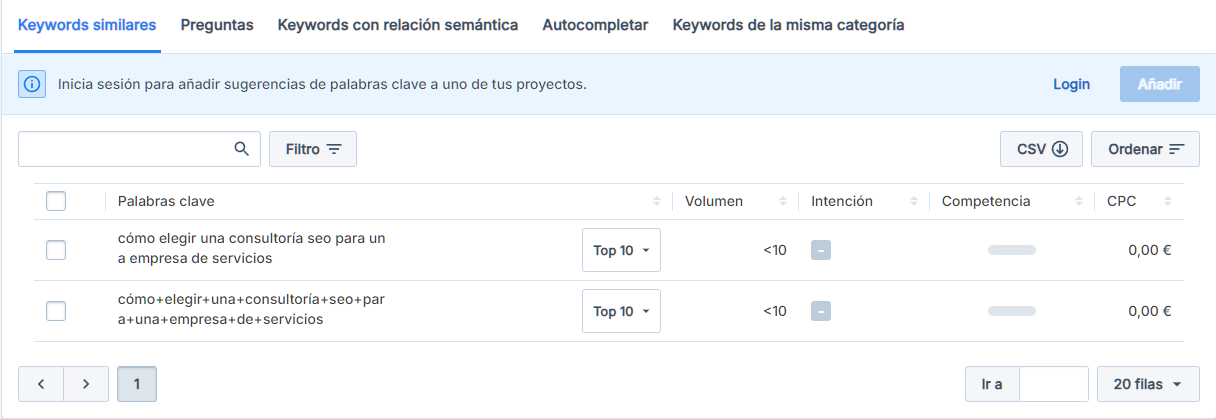Click the Volumen column header
This screenshot has height=419, width=1216.
(714, 201)
